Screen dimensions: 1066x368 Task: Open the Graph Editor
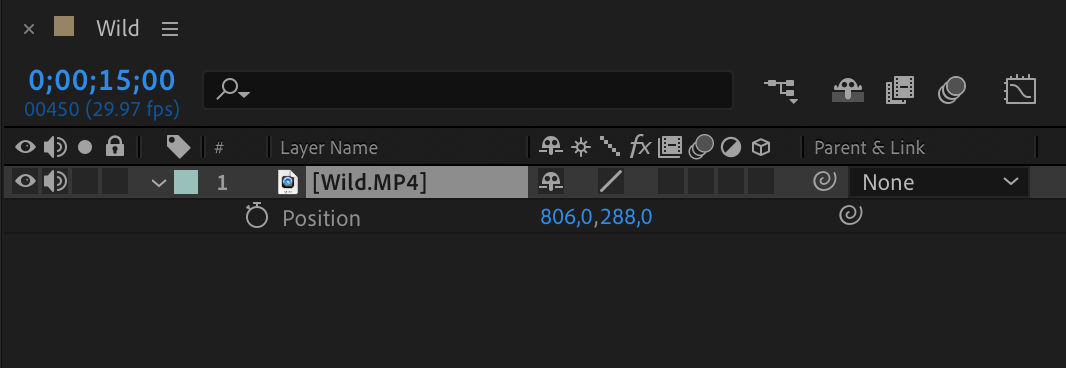coord(1020,90)
